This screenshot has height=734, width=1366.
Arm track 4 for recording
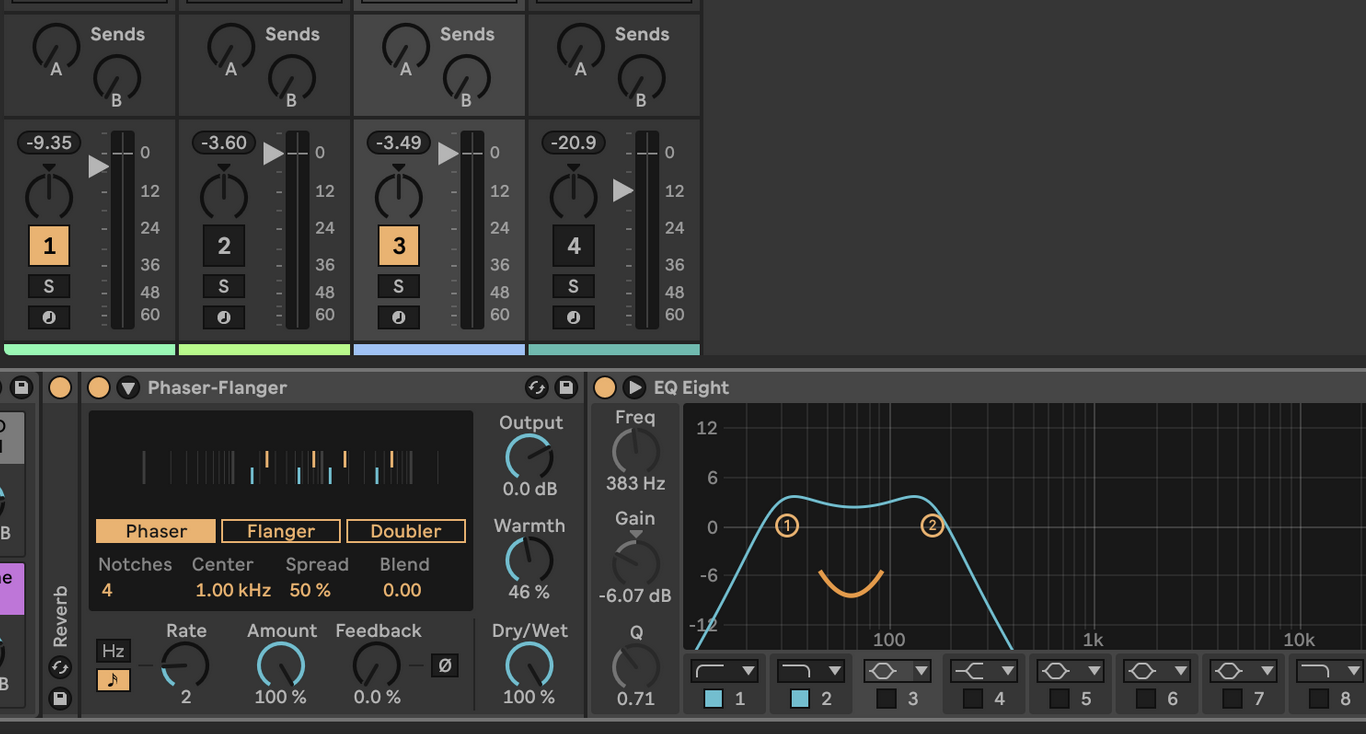[x=574, y=317]
